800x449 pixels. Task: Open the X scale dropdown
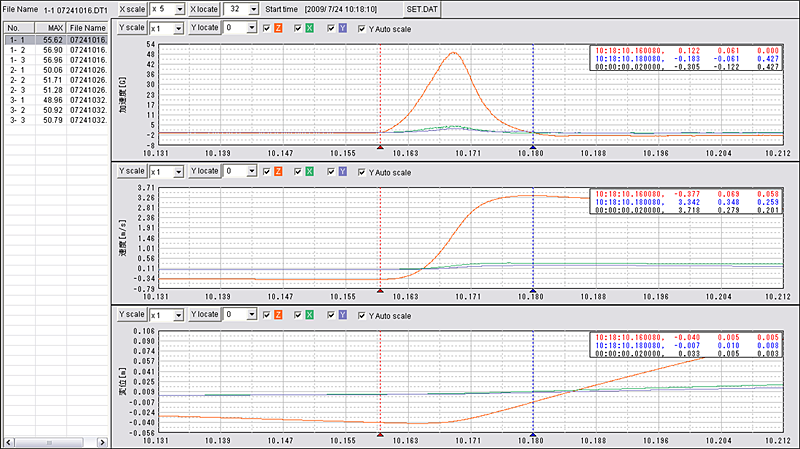click(180, 9)
